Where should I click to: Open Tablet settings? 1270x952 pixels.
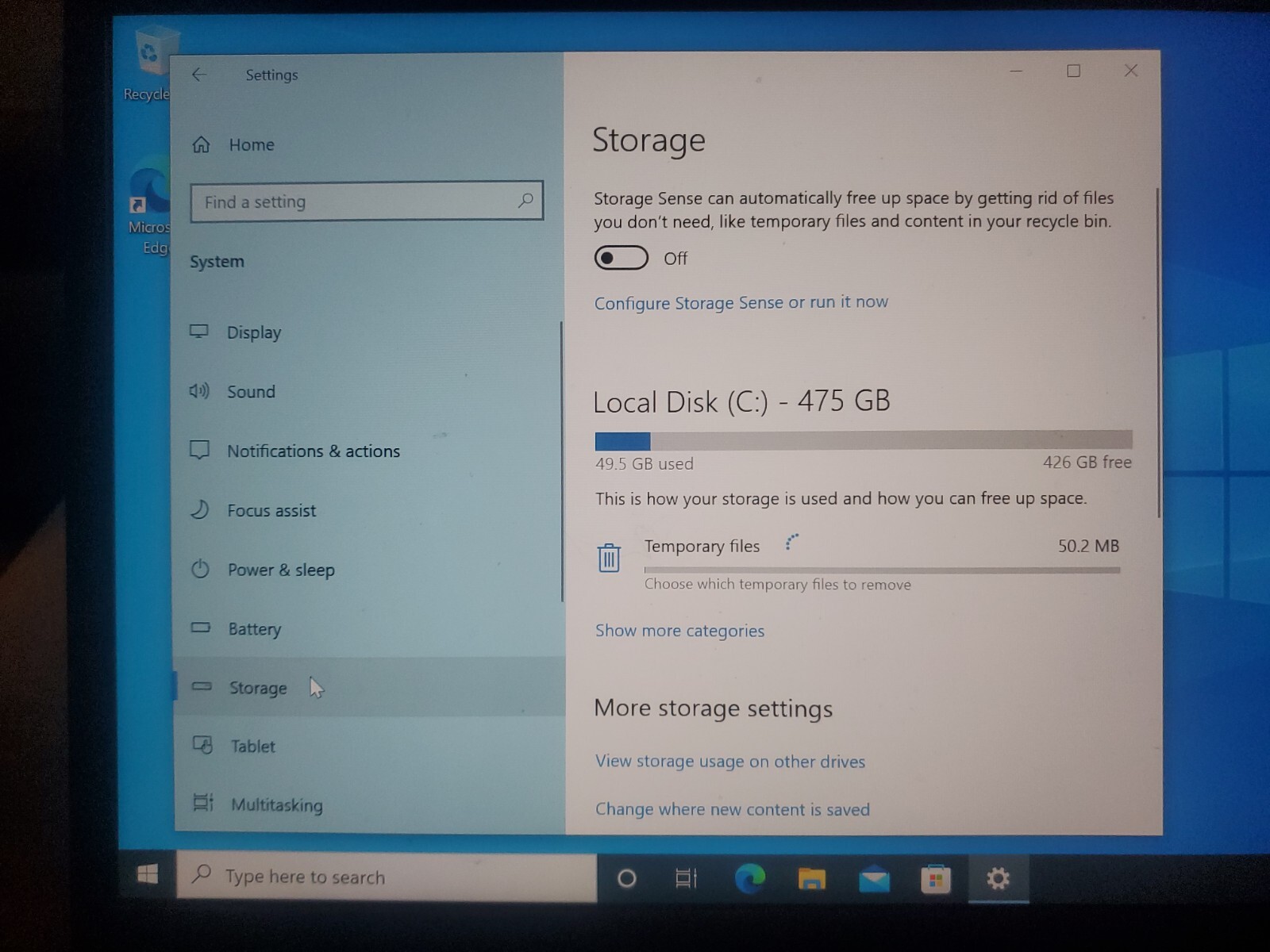click(368, 746)
